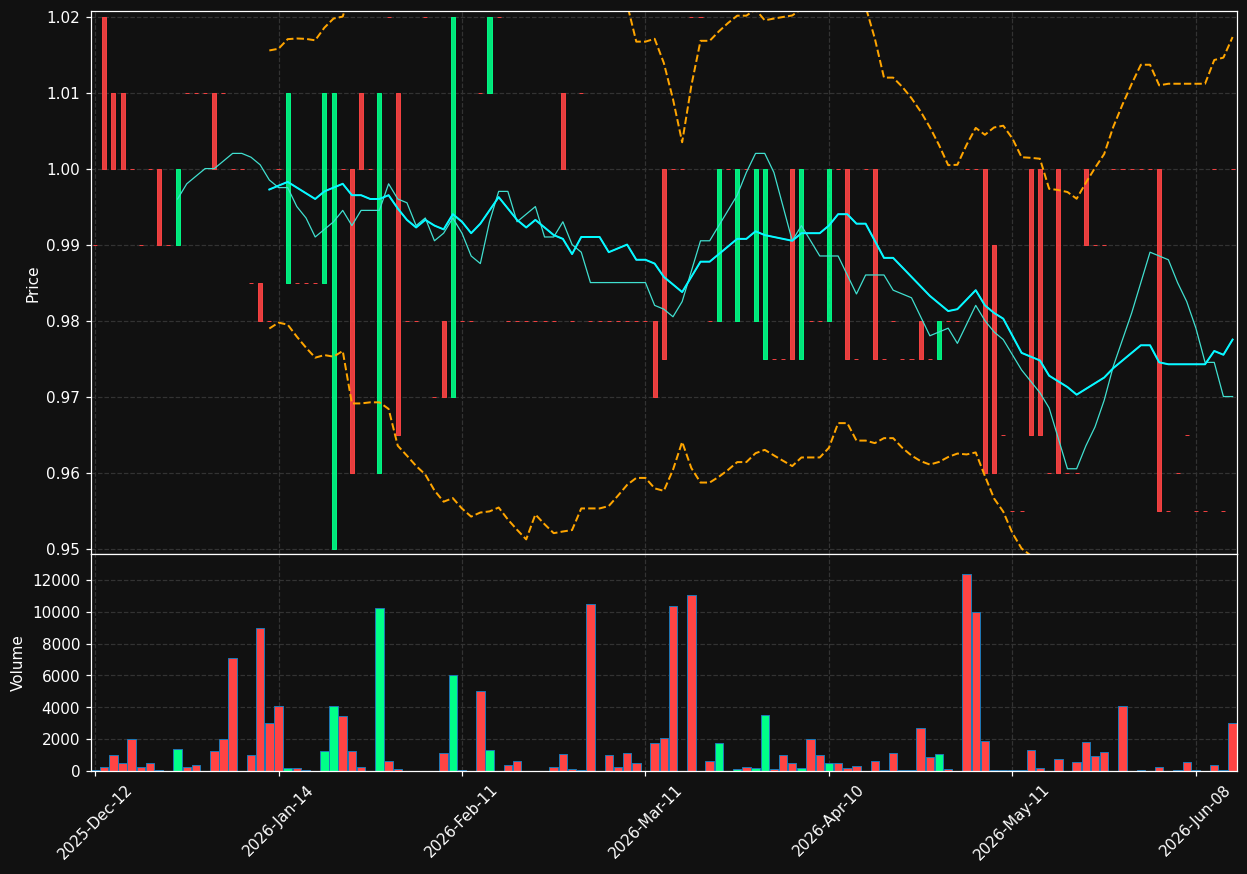Select the 2026-Jun-08 date label
This screenshot has height=874, width=1247.
tap(1196, 822)
